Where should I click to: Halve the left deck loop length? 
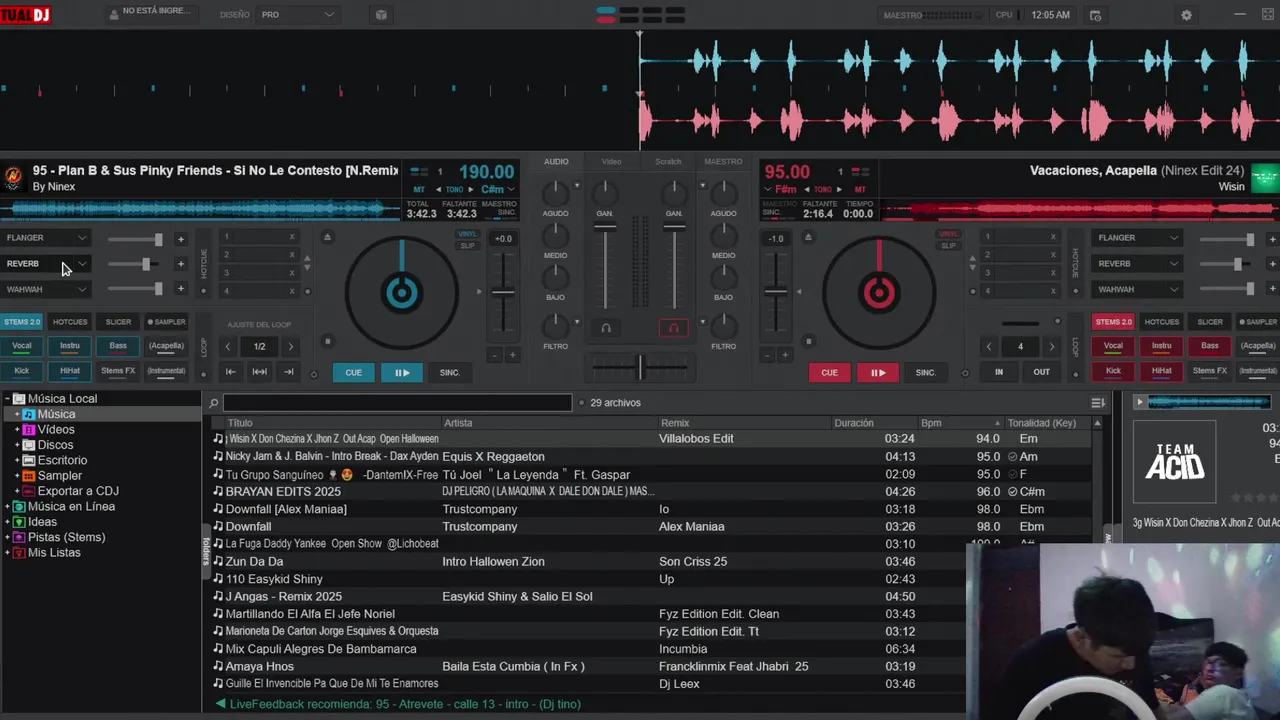tap(228, 347)
